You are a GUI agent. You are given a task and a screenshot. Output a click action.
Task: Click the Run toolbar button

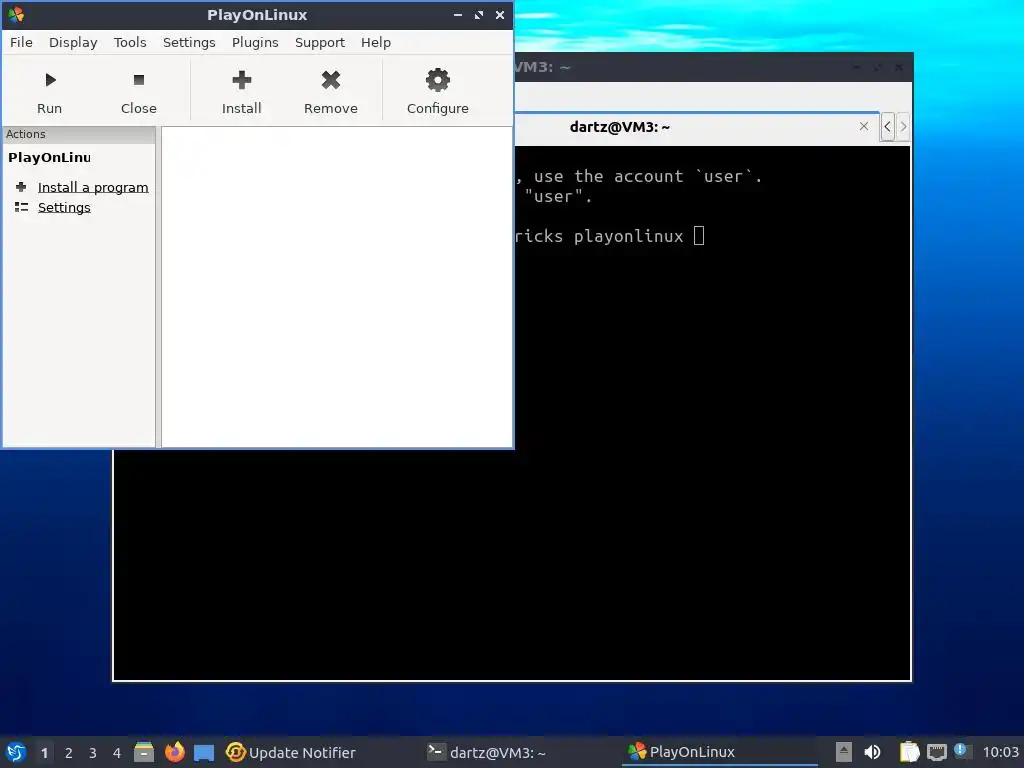49,92
